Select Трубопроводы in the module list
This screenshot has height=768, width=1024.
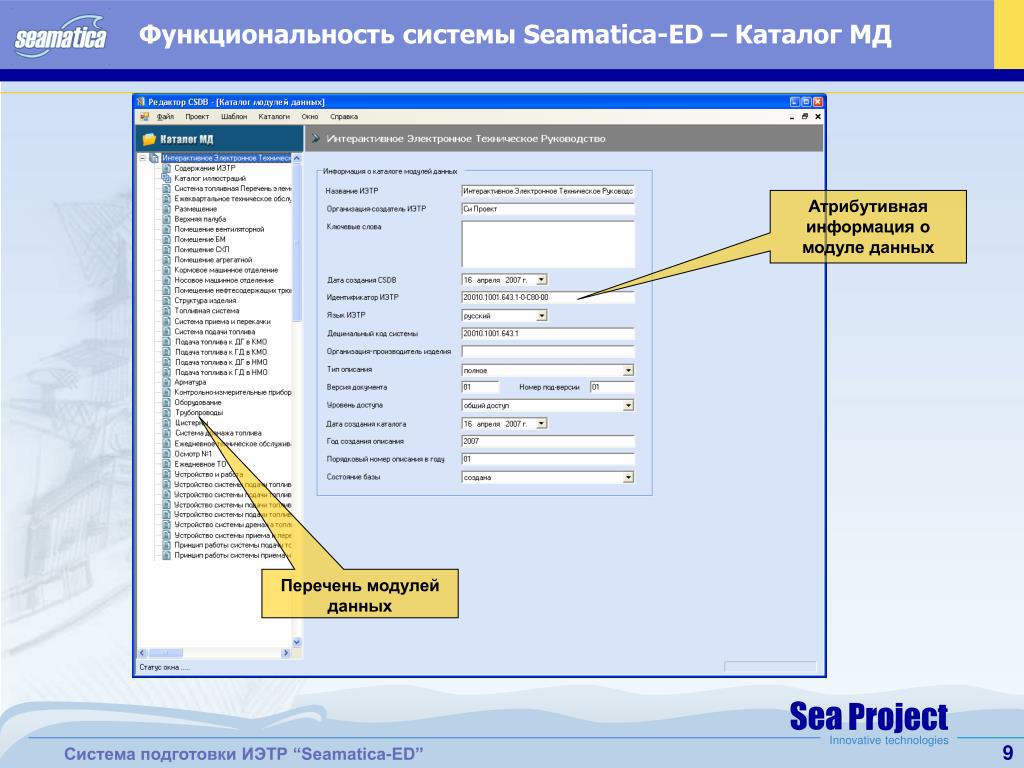(x=199, y=413)
